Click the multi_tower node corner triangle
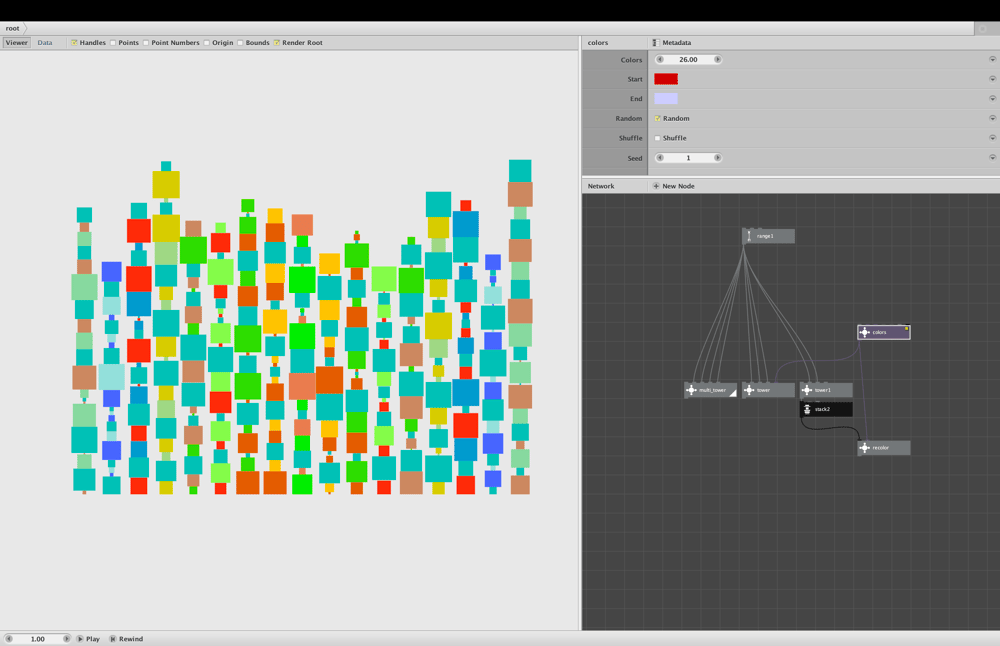The height and width of the screenshot is (646, 1000). click(x=733, y=393)
